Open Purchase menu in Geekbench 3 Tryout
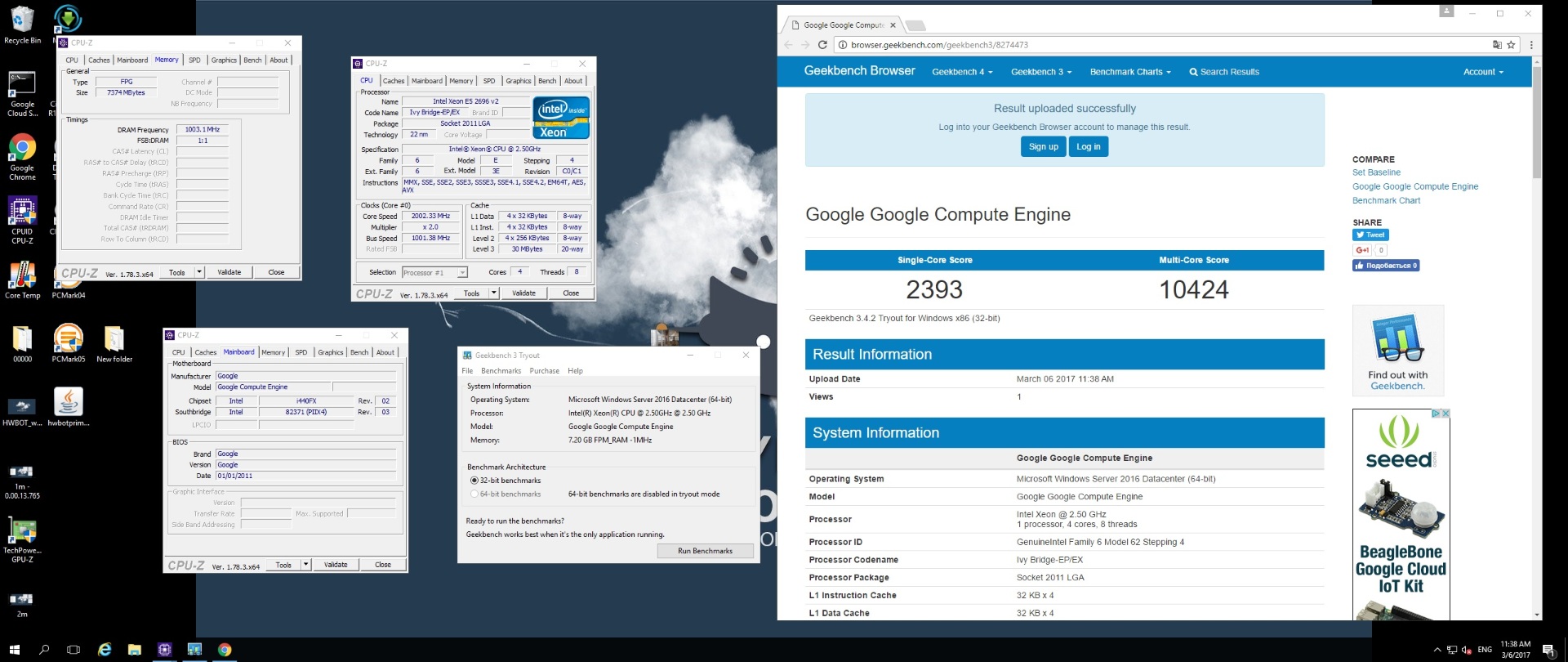This screenshot has height=662, width=1568. (x=544, y=371)
